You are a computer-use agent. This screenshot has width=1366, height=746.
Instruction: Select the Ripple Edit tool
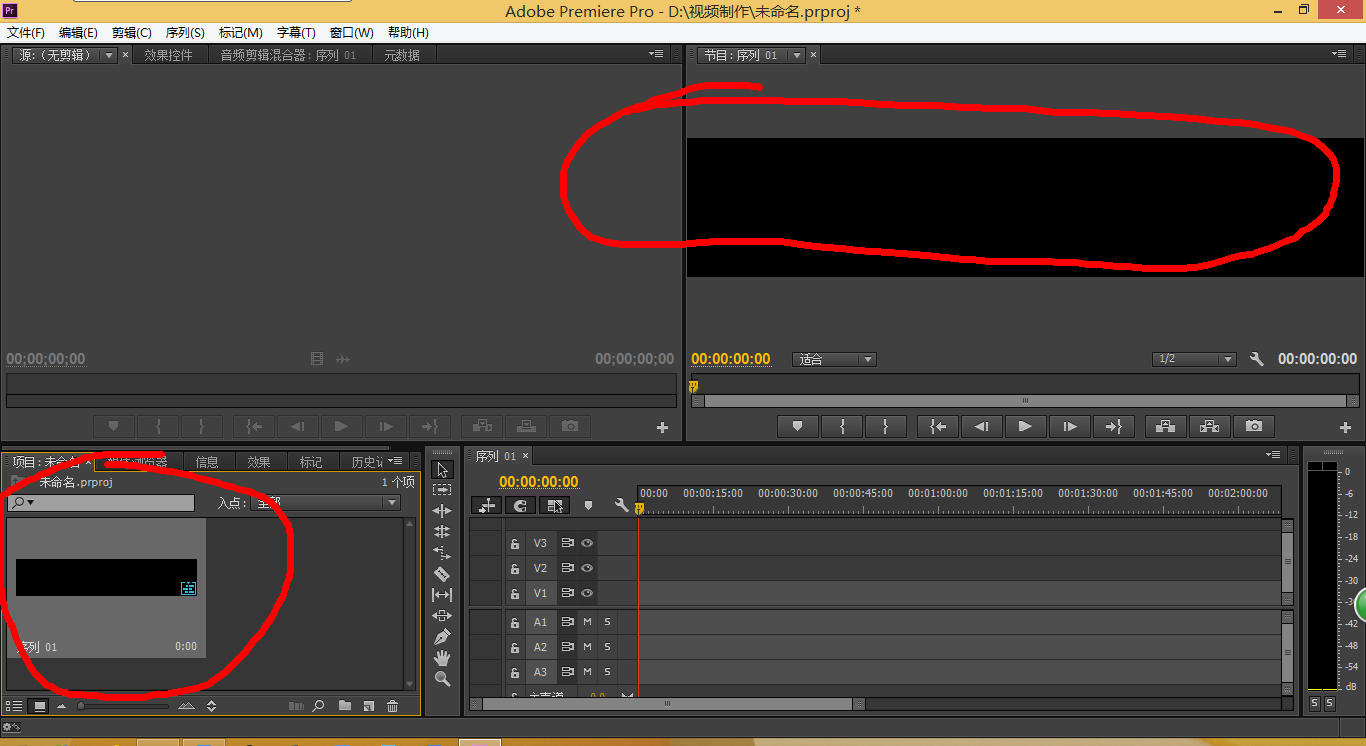point(442,511)
